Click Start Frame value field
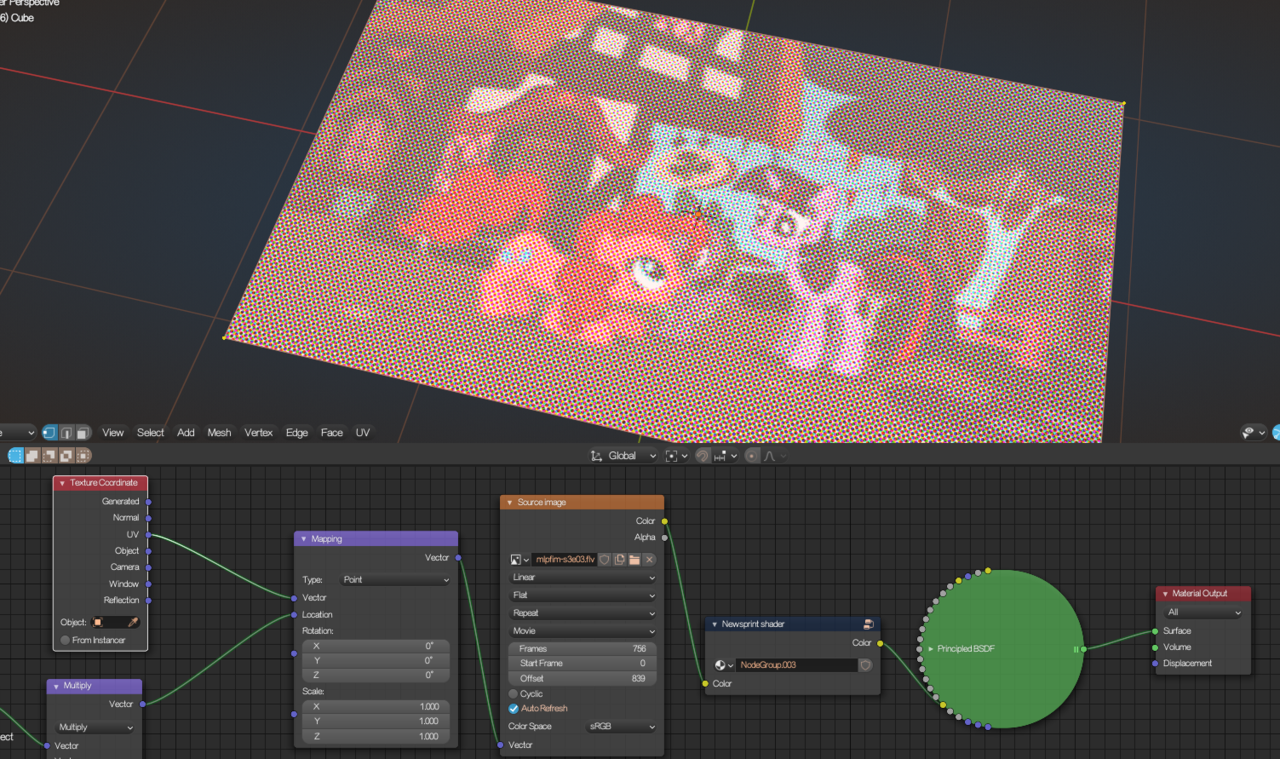The height and width of the screenshot is (759, 1280). pos(582,663)
